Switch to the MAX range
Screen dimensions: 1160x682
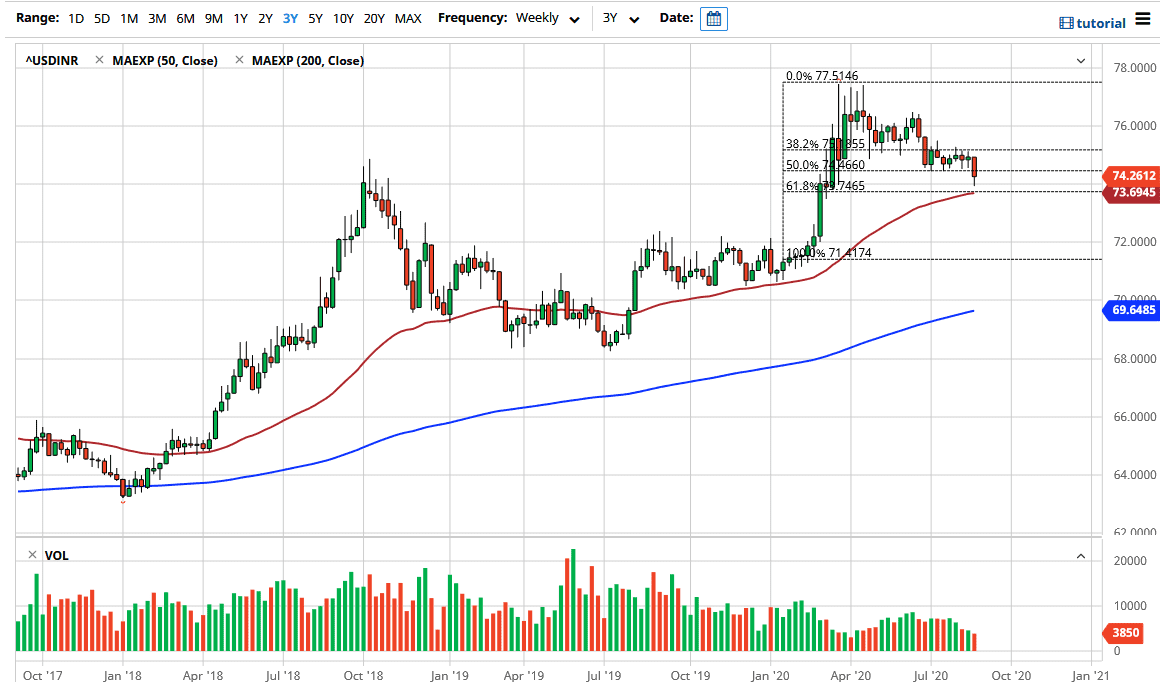point(408,18)
